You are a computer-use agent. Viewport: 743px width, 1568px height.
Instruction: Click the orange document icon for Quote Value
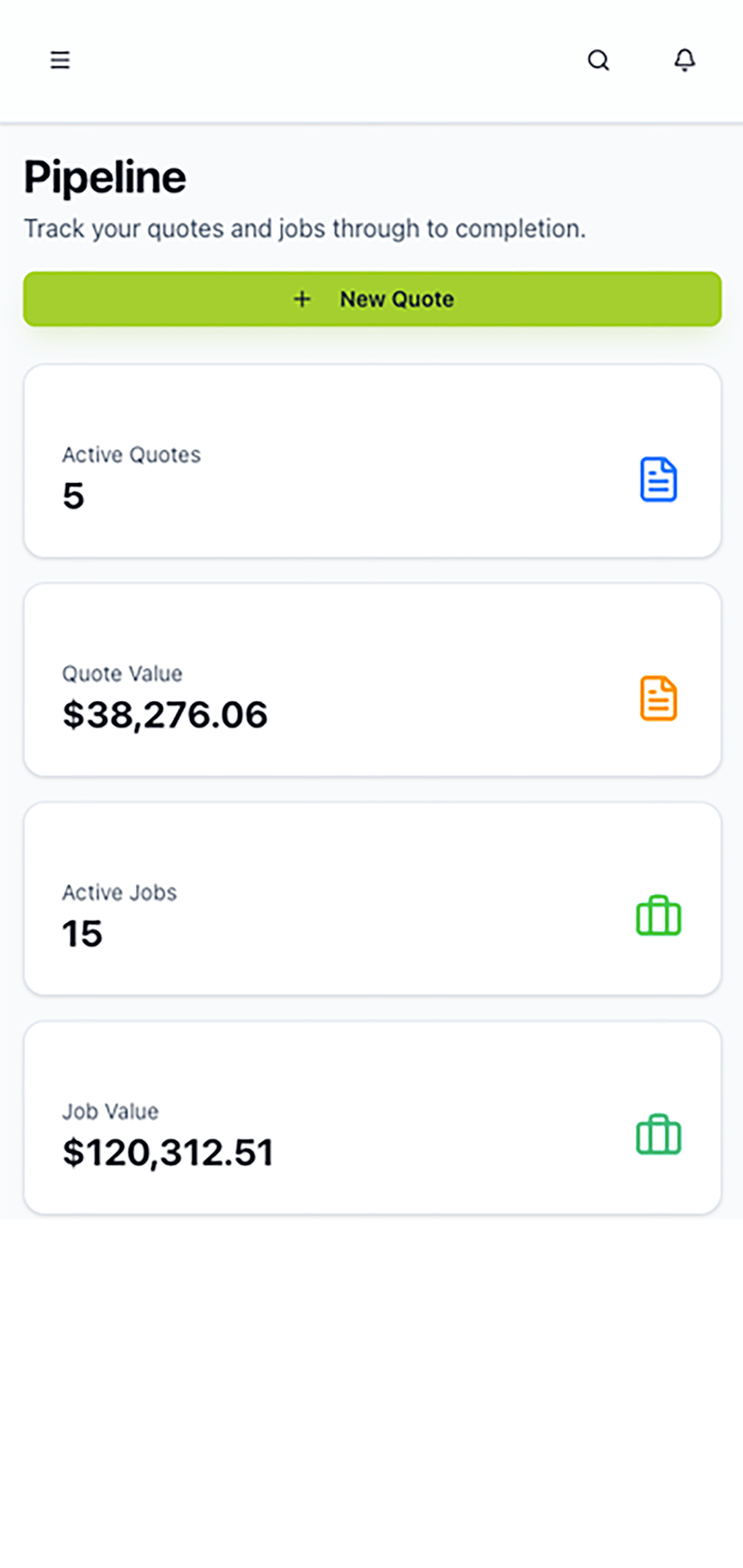coord(658,698)
